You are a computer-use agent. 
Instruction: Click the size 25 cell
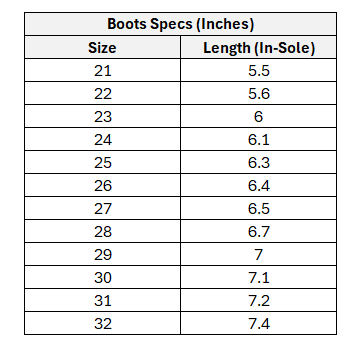(x=102, y=162)
